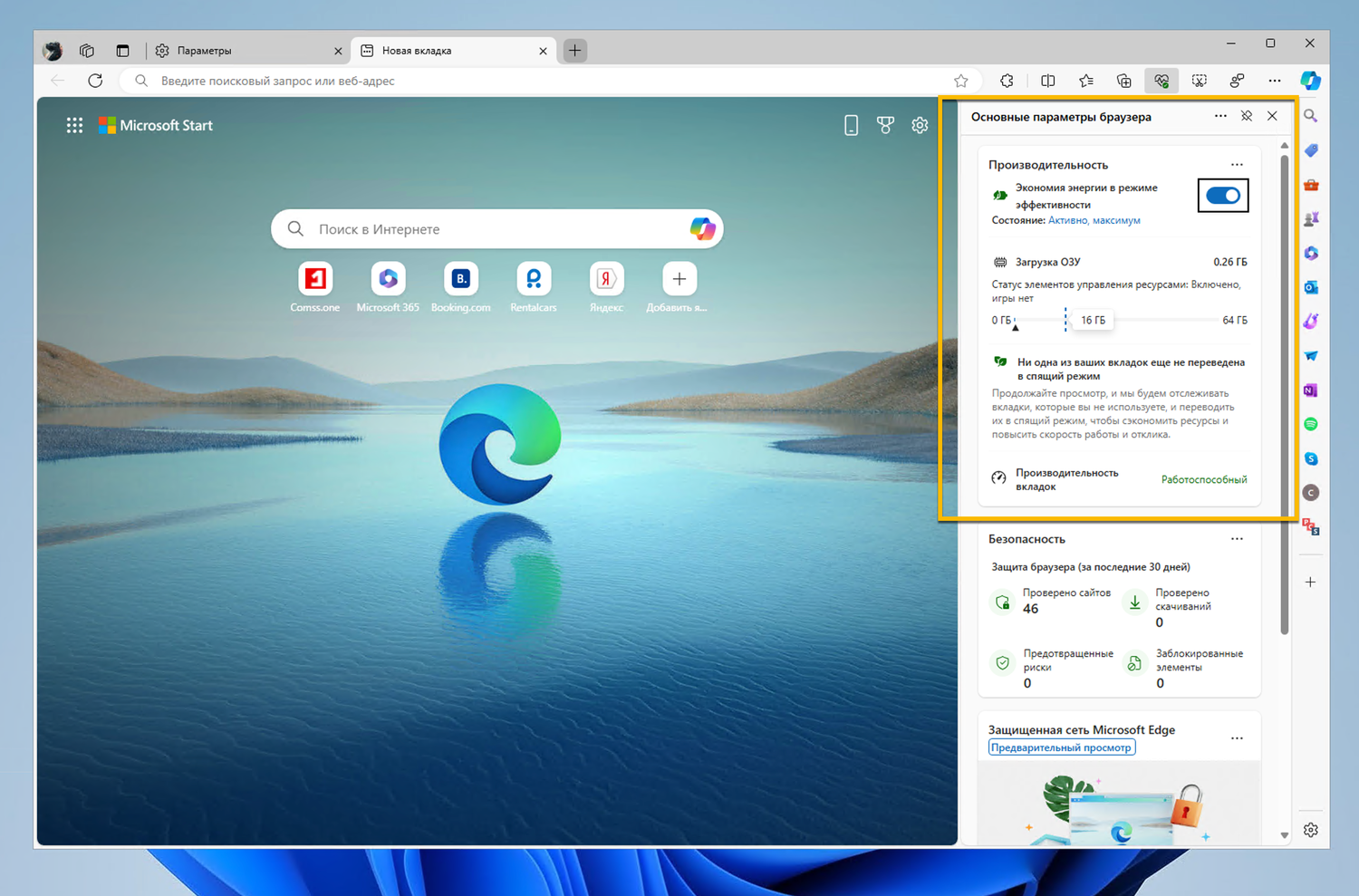Toggle efficiency mode energy saving switch
The image size is (1359, 896).
coord(1223,196)
